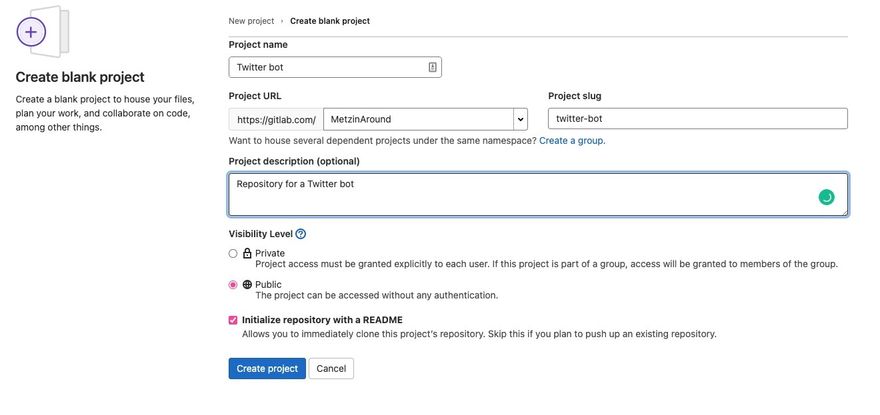880x415 pixels.
Task: Click the namespace dropdown chevron arrow
Action: [520, 119]
